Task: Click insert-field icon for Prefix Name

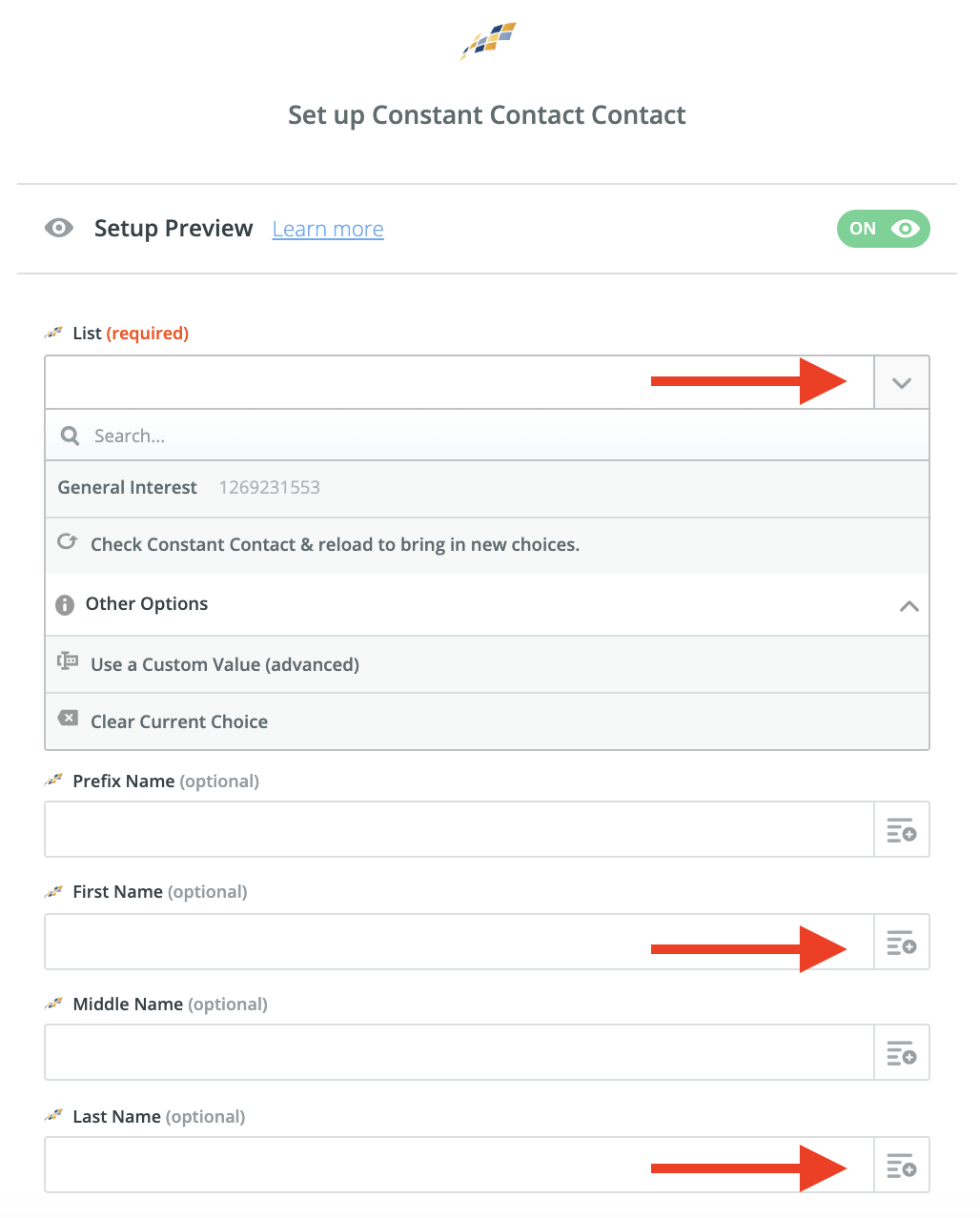Action: click(902, 830)
